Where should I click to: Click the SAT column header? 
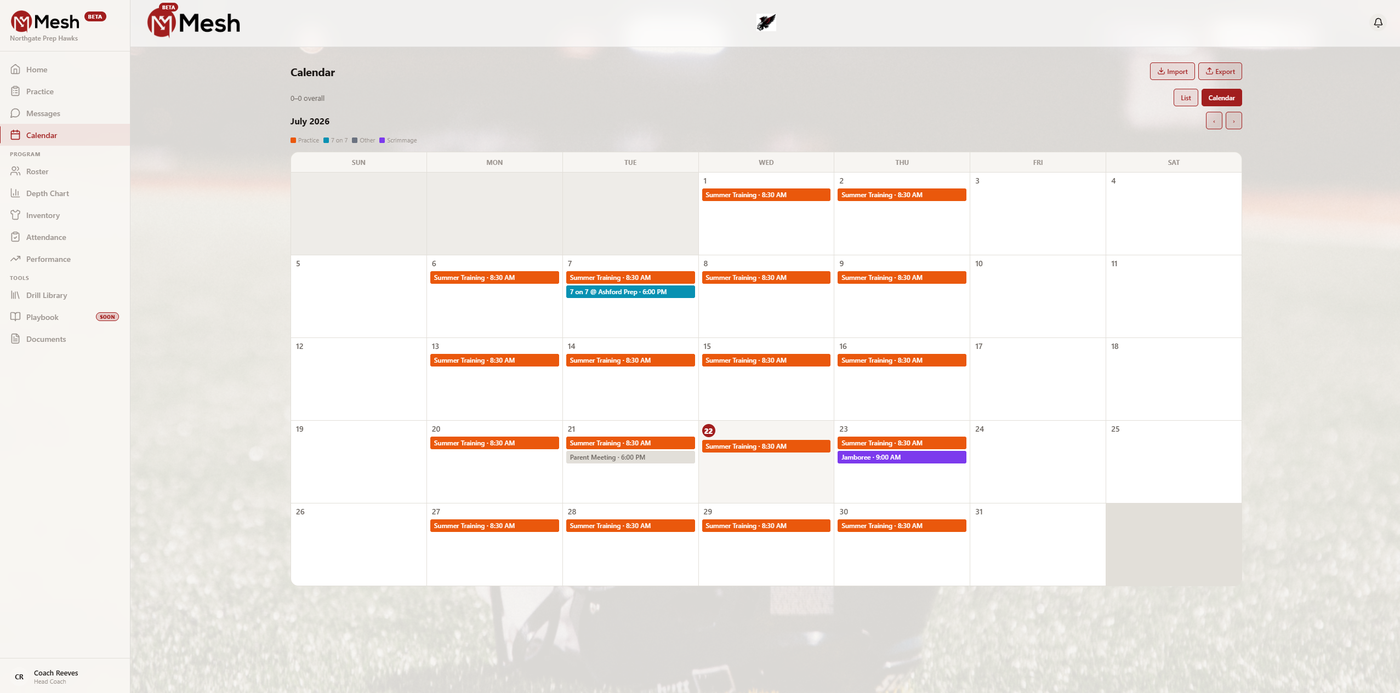1174,162
